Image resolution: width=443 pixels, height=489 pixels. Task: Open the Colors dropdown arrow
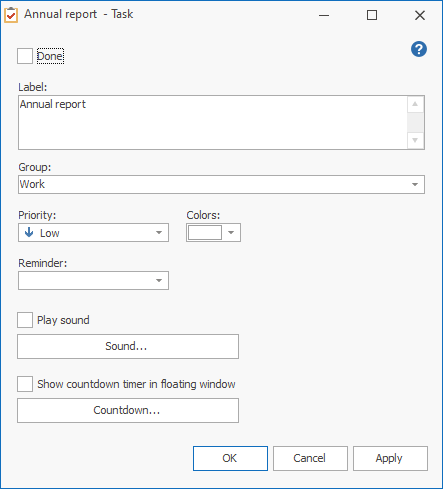point(231,232)
